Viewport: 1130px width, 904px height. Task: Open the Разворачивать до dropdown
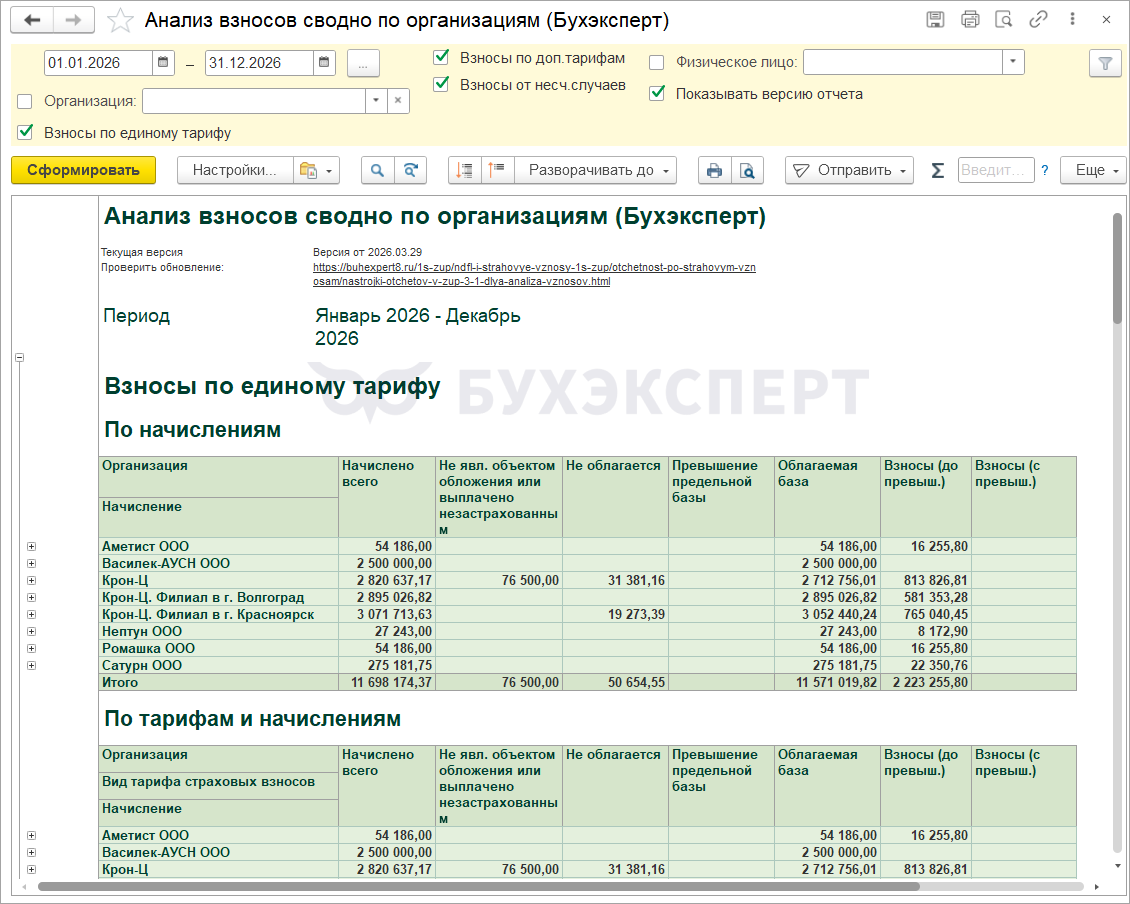[595, 170]
